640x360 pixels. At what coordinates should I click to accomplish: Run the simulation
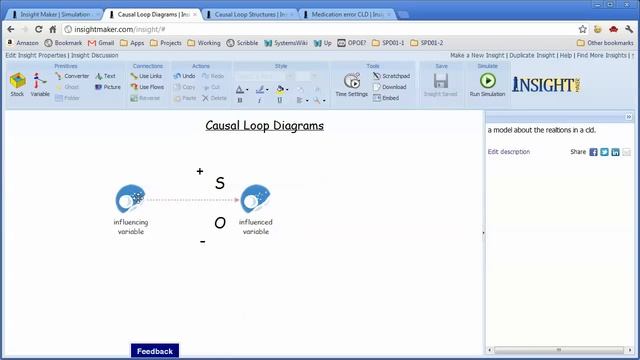(487, 84)
